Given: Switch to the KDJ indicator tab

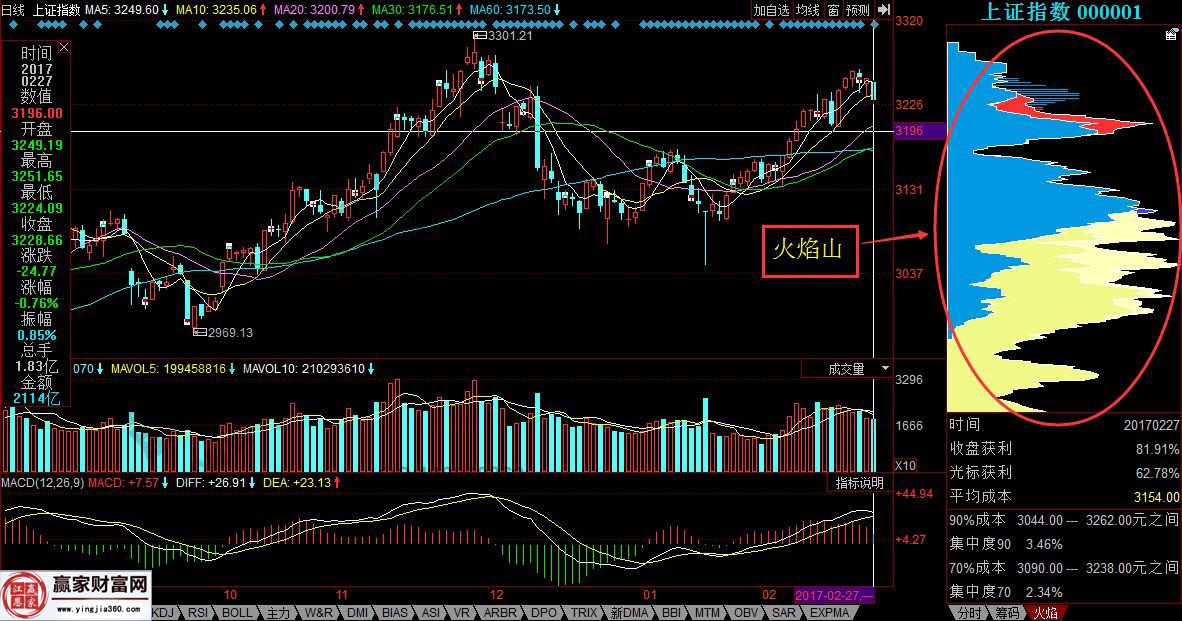Looking at the screenshot, I should [x=164, y=612].
